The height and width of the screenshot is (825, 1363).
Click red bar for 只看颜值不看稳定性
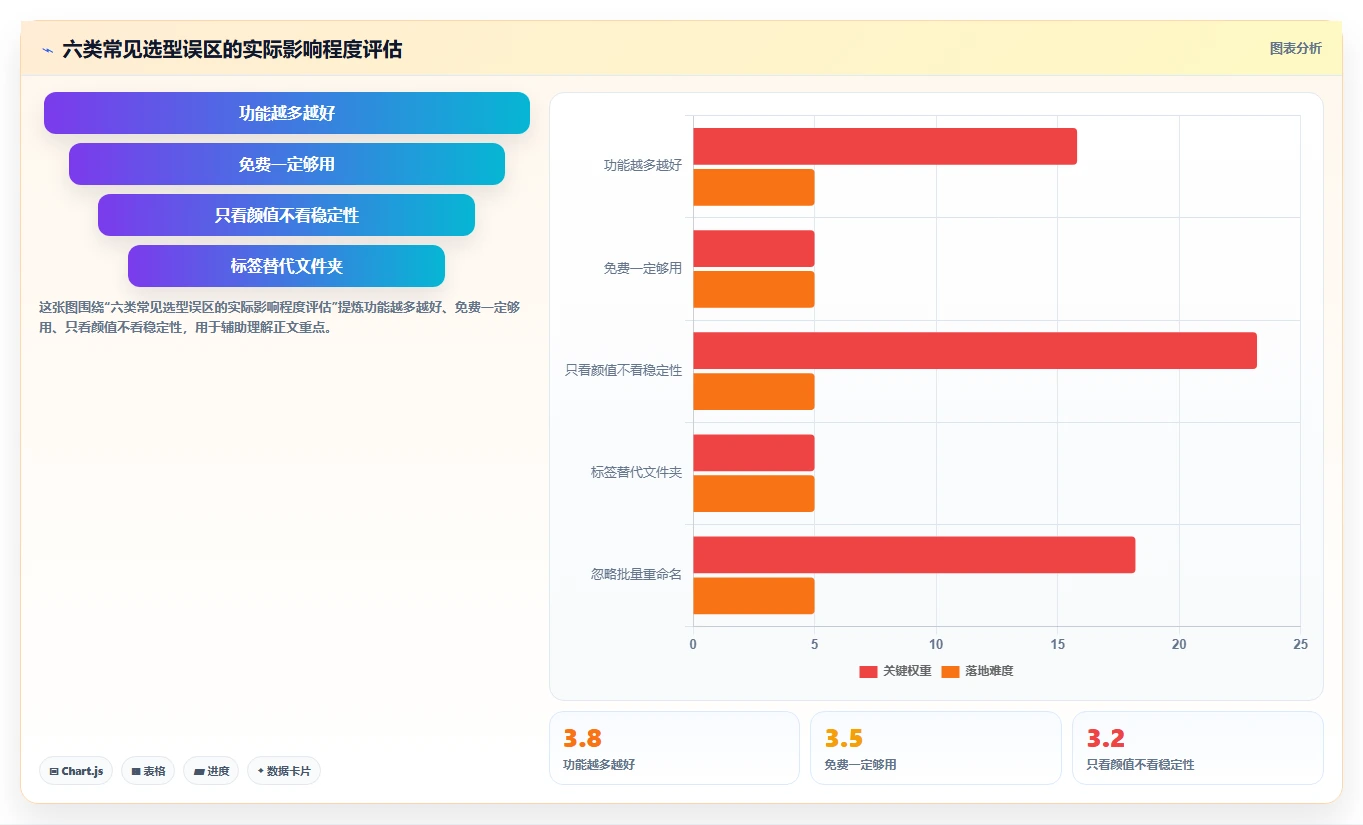pyautogui.click(x=975, y=350)
